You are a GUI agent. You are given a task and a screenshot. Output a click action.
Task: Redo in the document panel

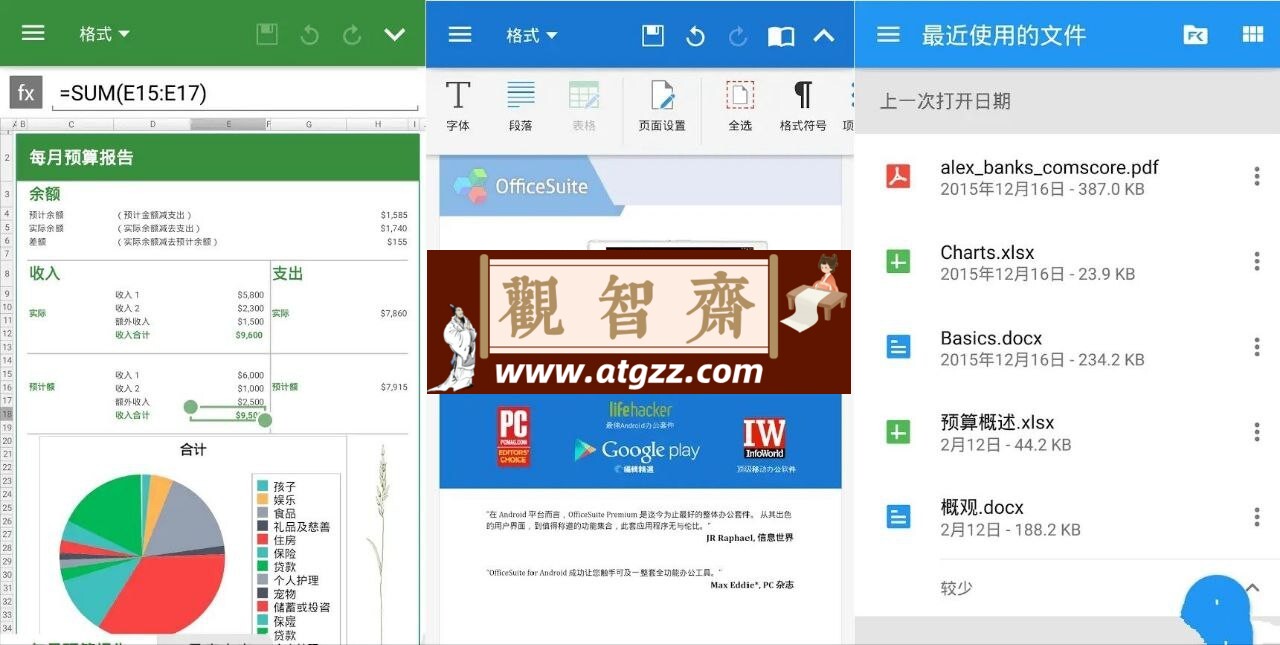coord(738,37)
